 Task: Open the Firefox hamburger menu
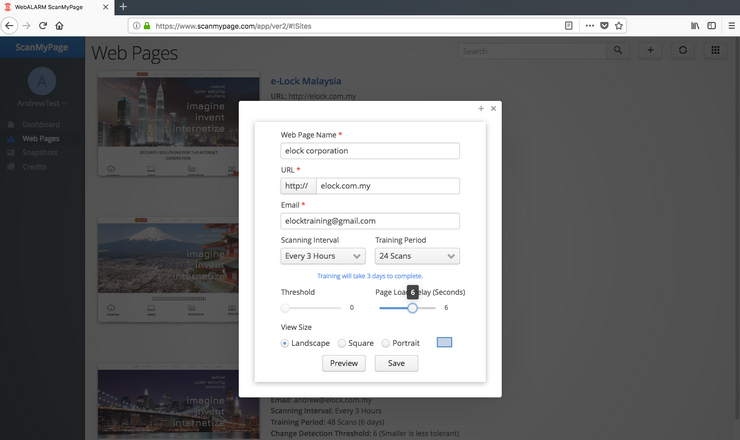point(732,25)
